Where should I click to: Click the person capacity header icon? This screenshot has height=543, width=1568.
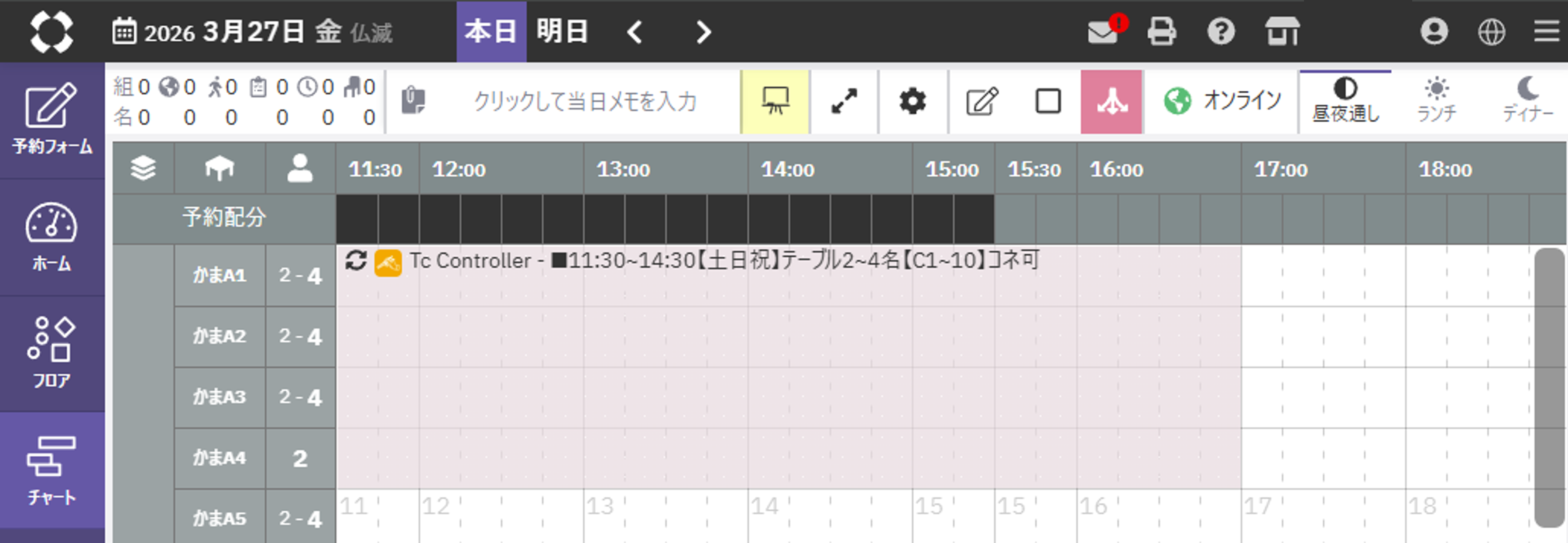[x=300, y=168]
